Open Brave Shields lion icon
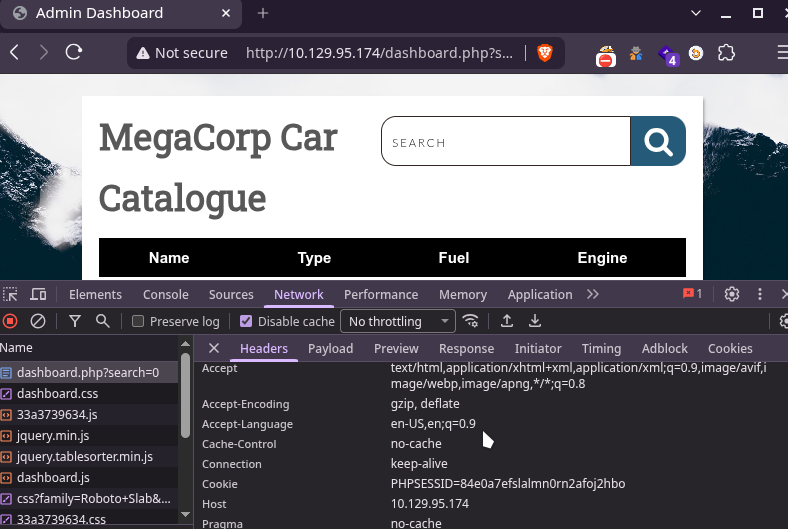The width and height of the screenshot is (788, 529). [x=545, y=53]
